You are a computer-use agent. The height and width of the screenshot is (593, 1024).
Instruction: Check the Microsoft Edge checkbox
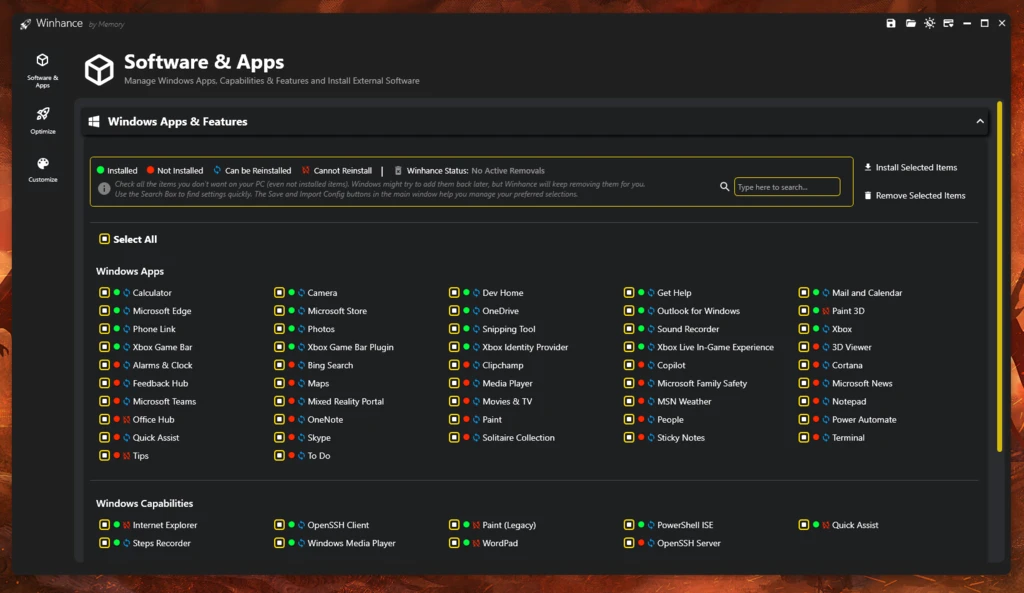[x=104, y=311]
